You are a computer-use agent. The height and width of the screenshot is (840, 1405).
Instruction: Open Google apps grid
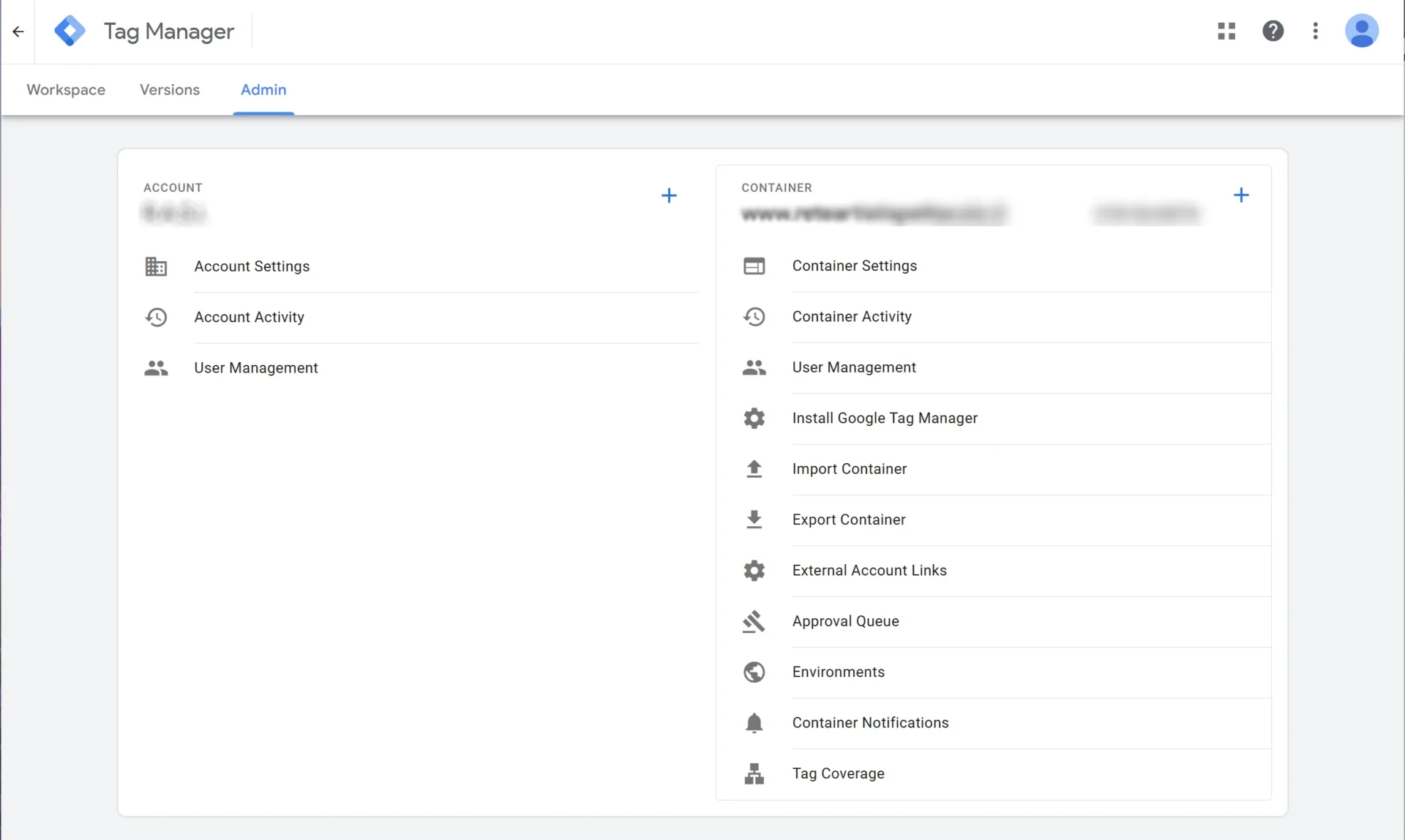pyautogui.click(x=1226, y=31)
